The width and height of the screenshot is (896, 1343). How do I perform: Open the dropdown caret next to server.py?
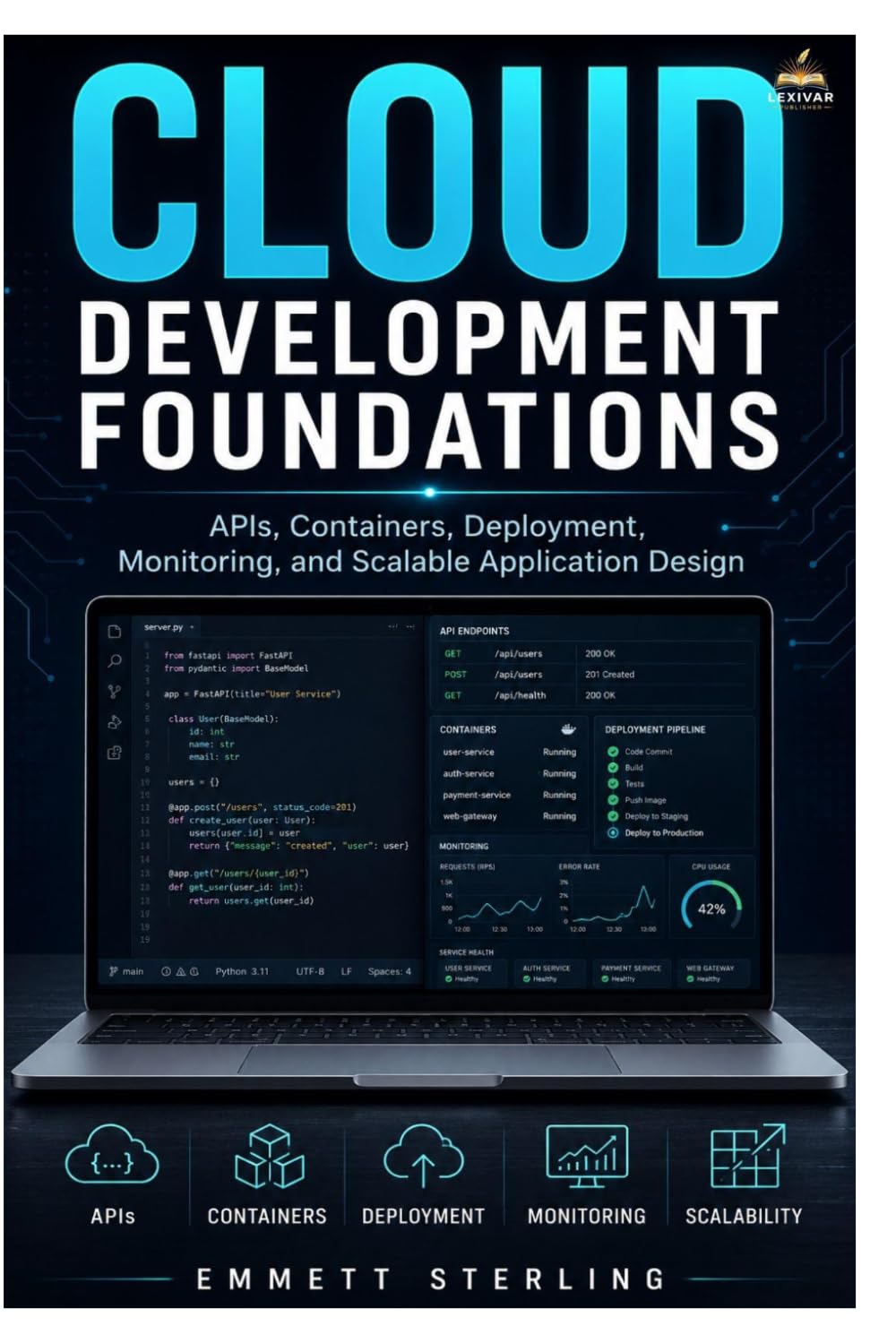192,628
